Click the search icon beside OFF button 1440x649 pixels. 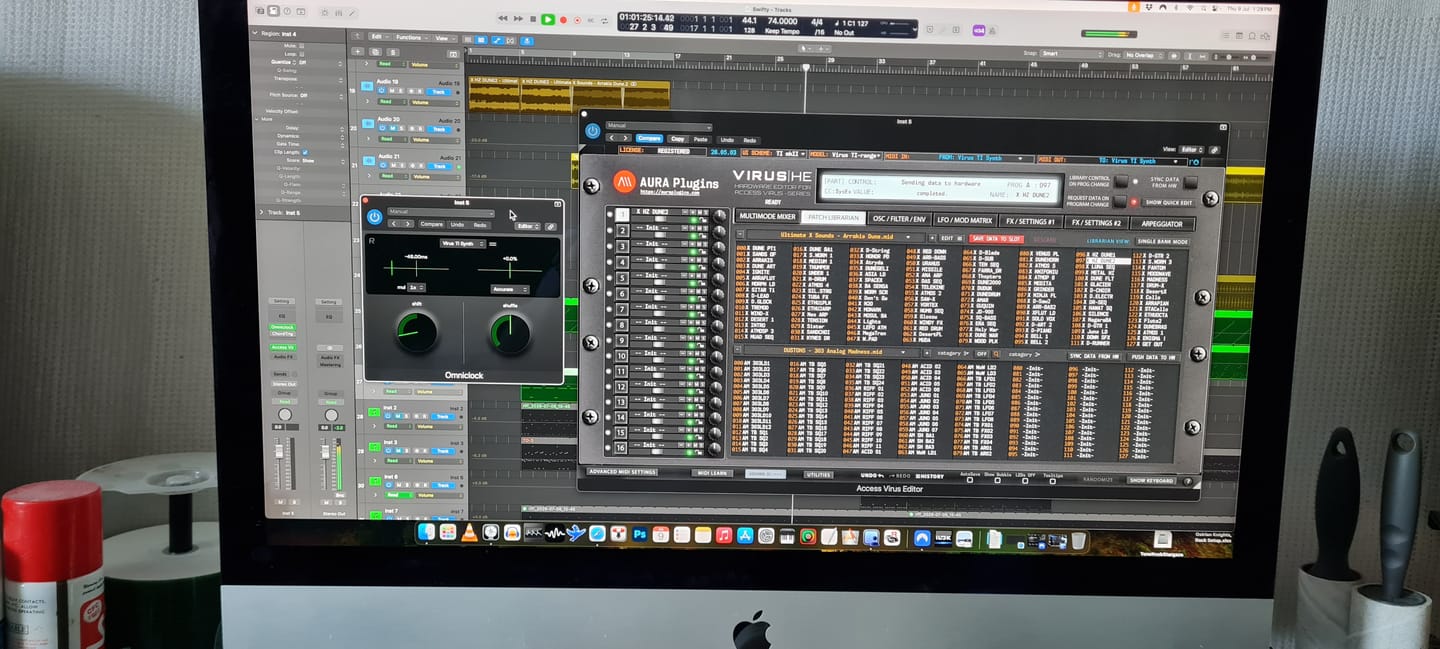pyautogui.click(x=996, y=354)
